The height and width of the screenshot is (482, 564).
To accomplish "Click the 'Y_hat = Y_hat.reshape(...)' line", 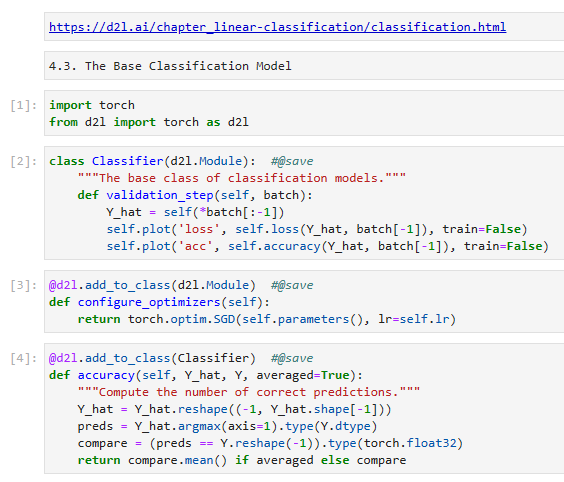I will (x=235, y=409).
